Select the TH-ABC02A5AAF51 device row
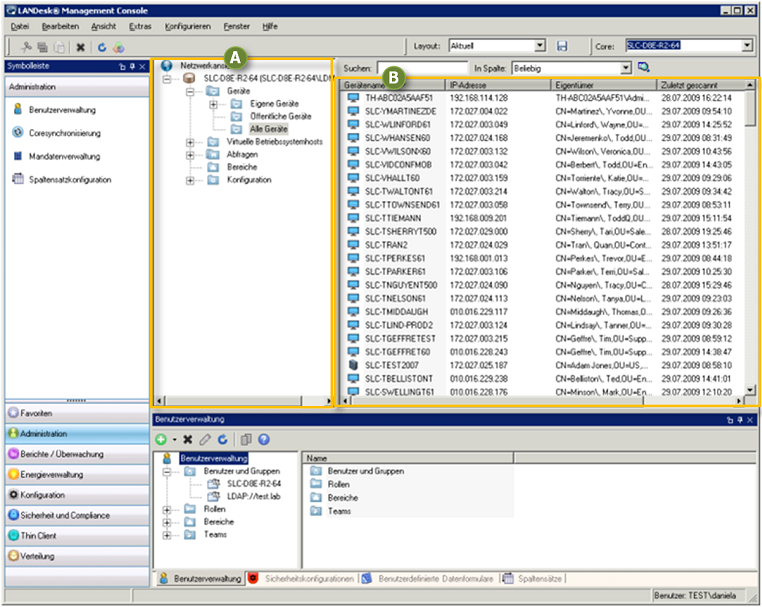This screenshot has height=607, width=762. pos(543,98)
